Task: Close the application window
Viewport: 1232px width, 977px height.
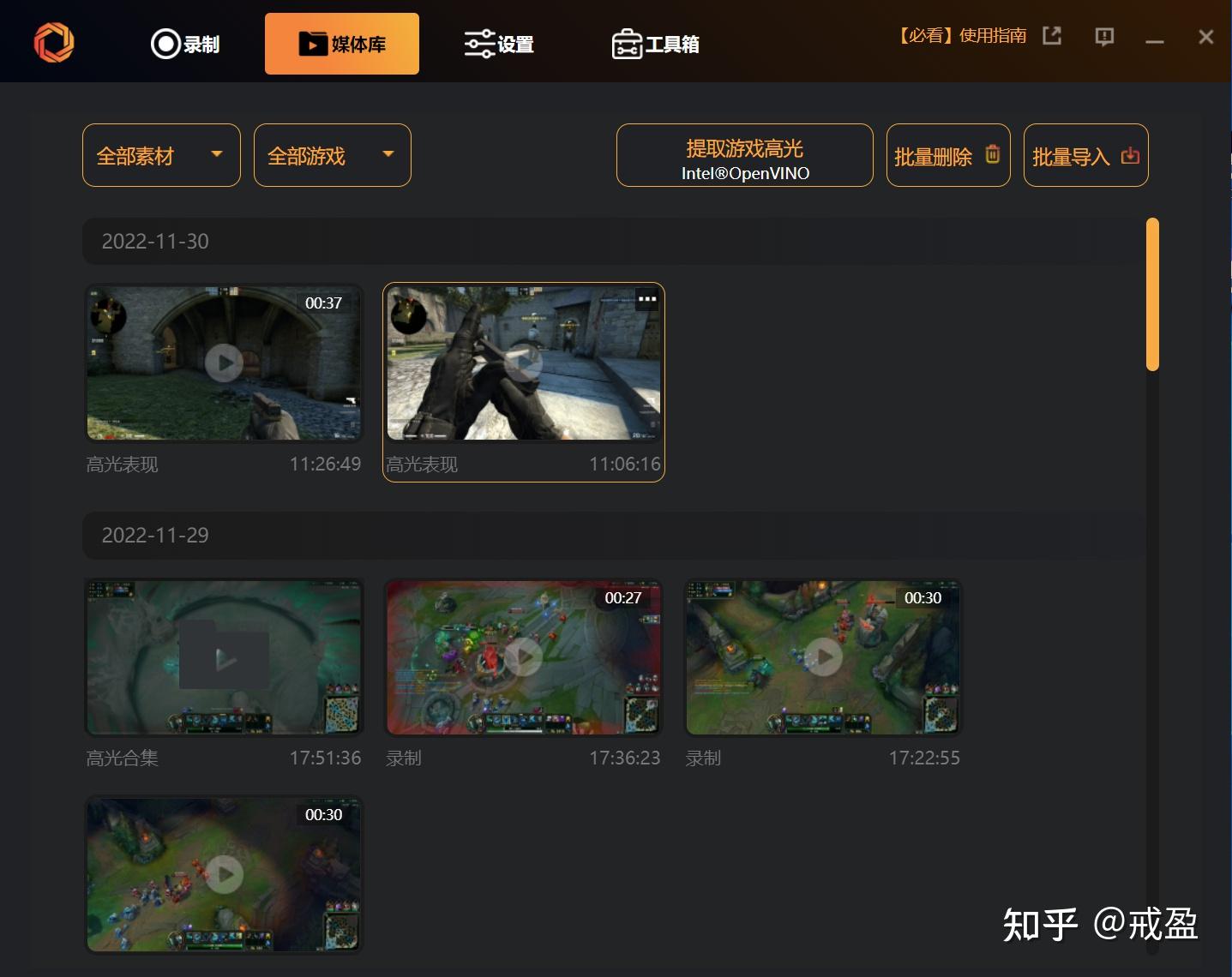Action: (x=1205, y=37)
